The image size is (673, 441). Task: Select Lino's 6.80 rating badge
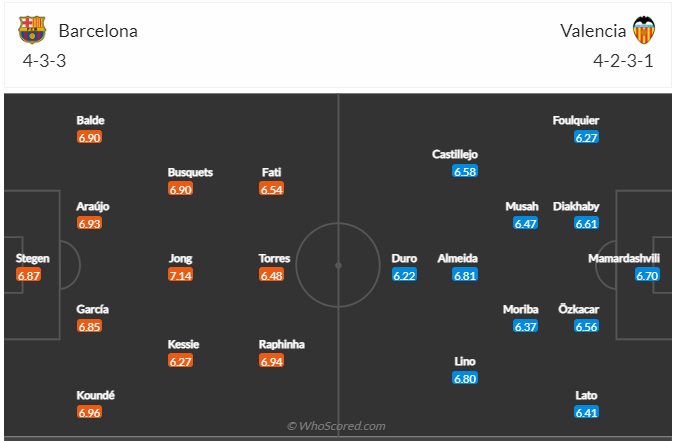(465, 378)
